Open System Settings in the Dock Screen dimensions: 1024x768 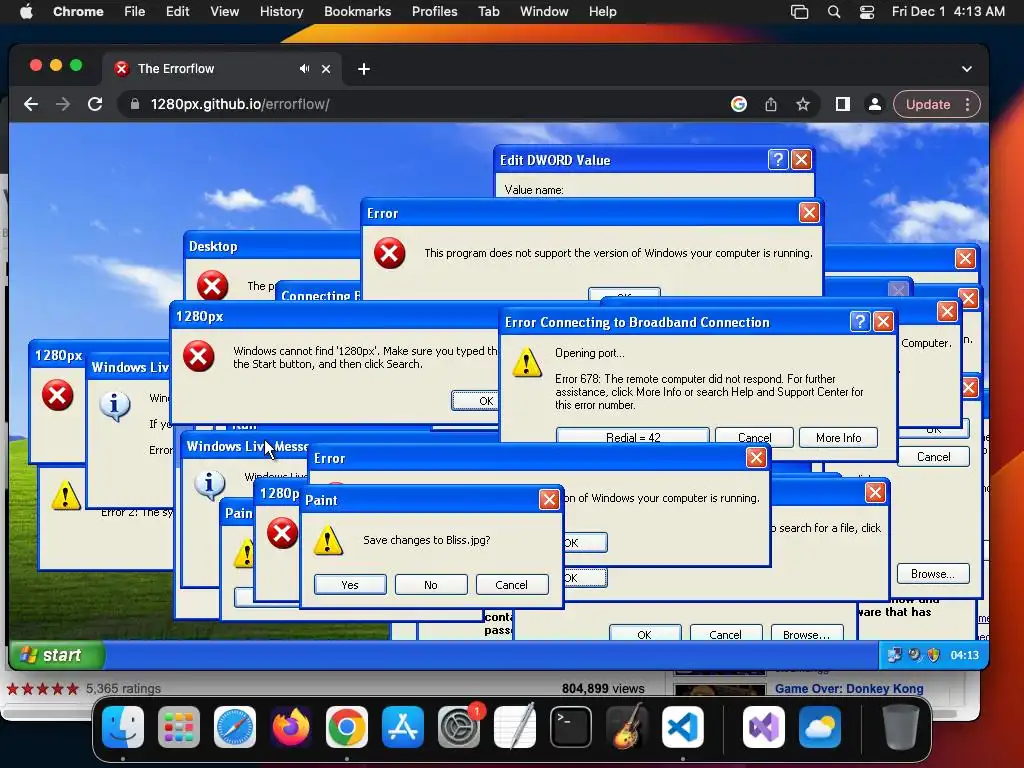(459, 727)
